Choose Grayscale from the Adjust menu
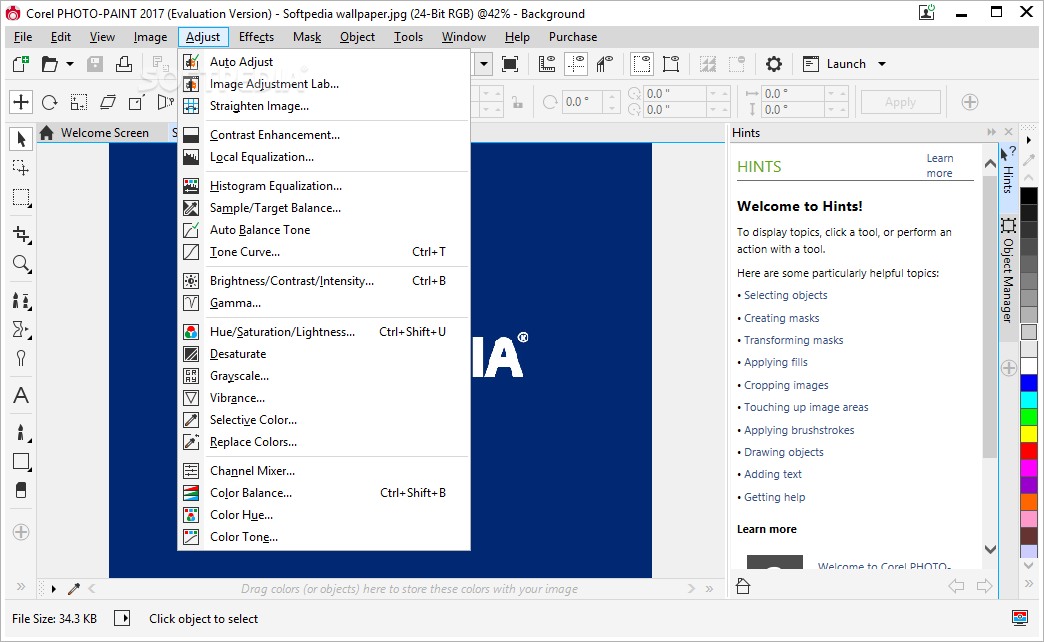This screenshot has height=642, width=1044. point(322,376)
